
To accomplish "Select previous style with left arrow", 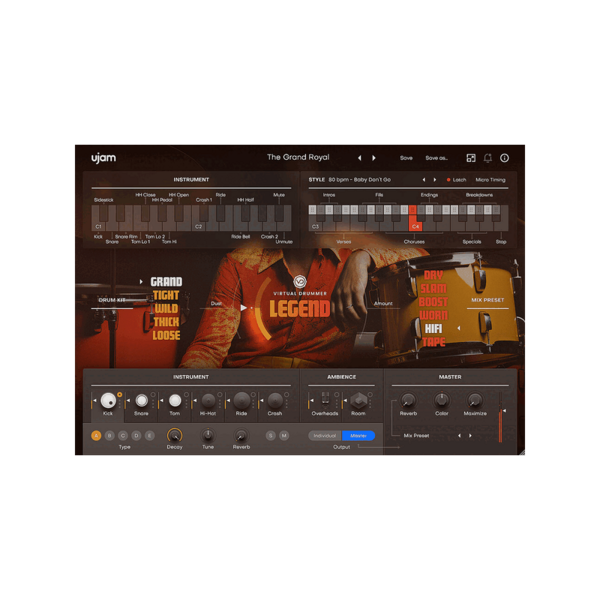I will point(424,180).
